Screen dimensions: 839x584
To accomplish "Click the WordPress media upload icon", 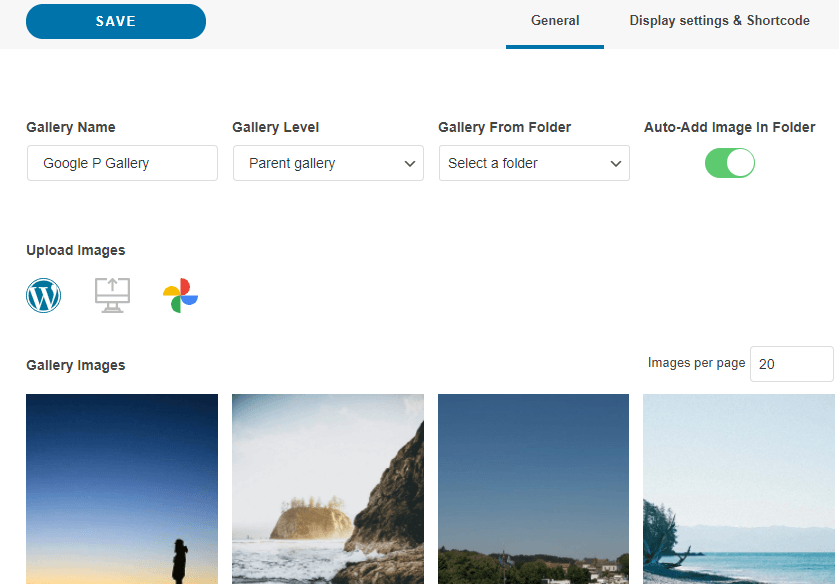I will tap(43, 296).
